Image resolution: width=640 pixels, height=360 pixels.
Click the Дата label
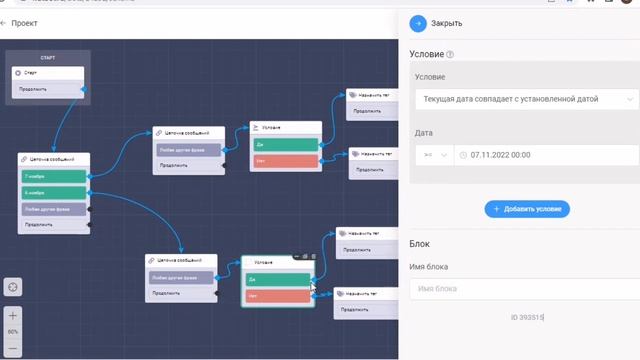[424, 133]
